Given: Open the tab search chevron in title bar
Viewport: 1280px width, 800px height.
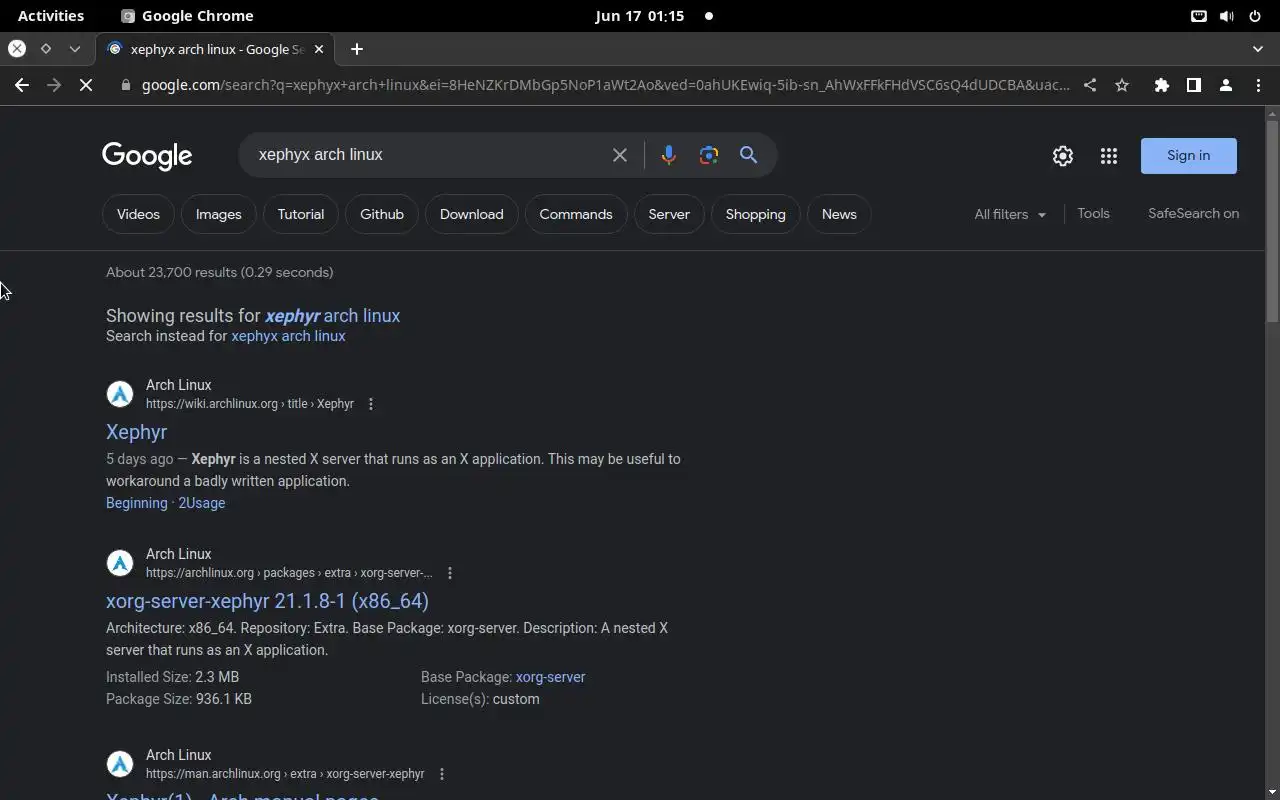Looking at the screenshot, I should coord(1258,49).
